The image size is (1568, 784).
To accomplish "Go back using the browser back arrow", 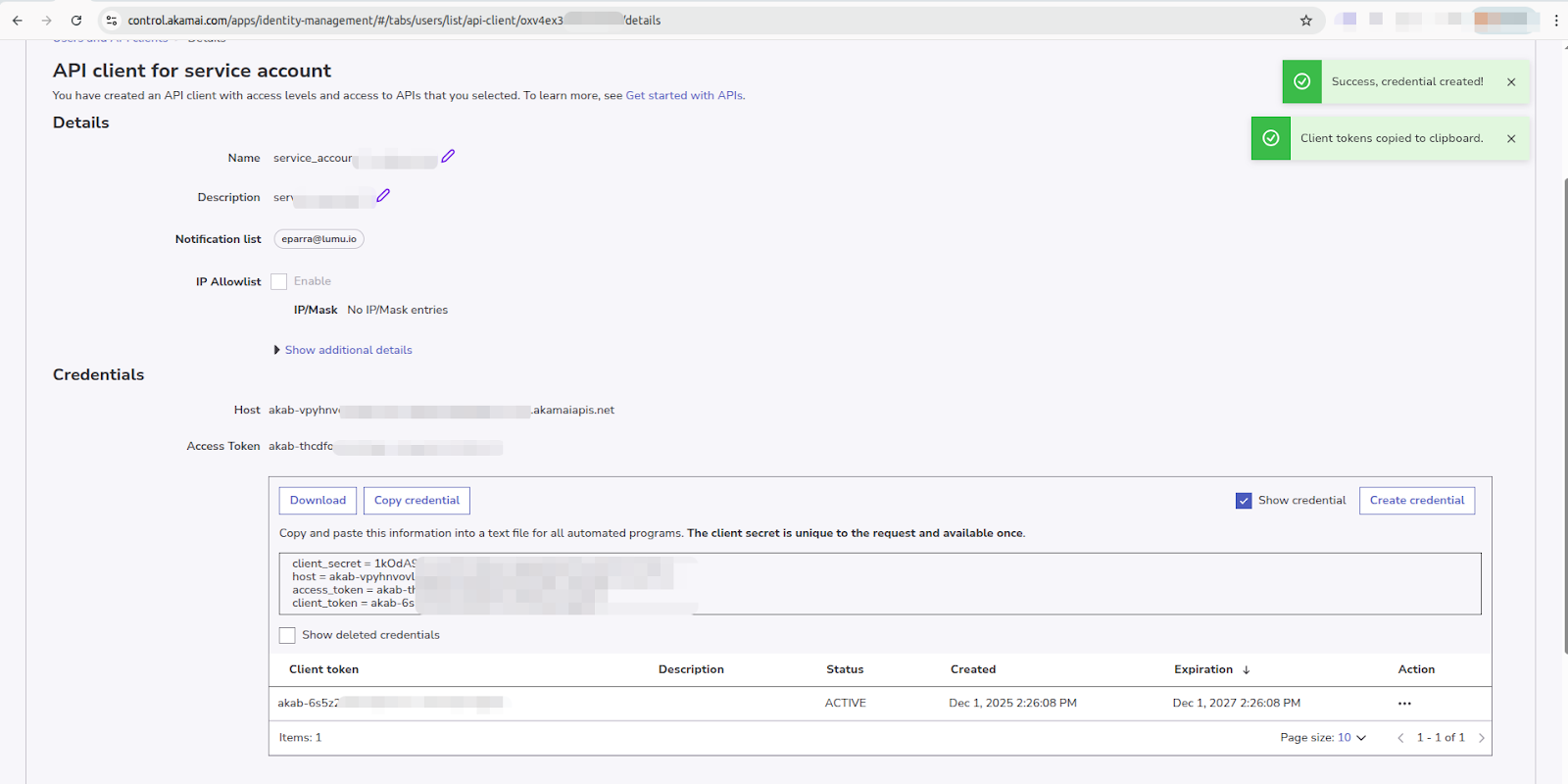I will coord(18,21).
